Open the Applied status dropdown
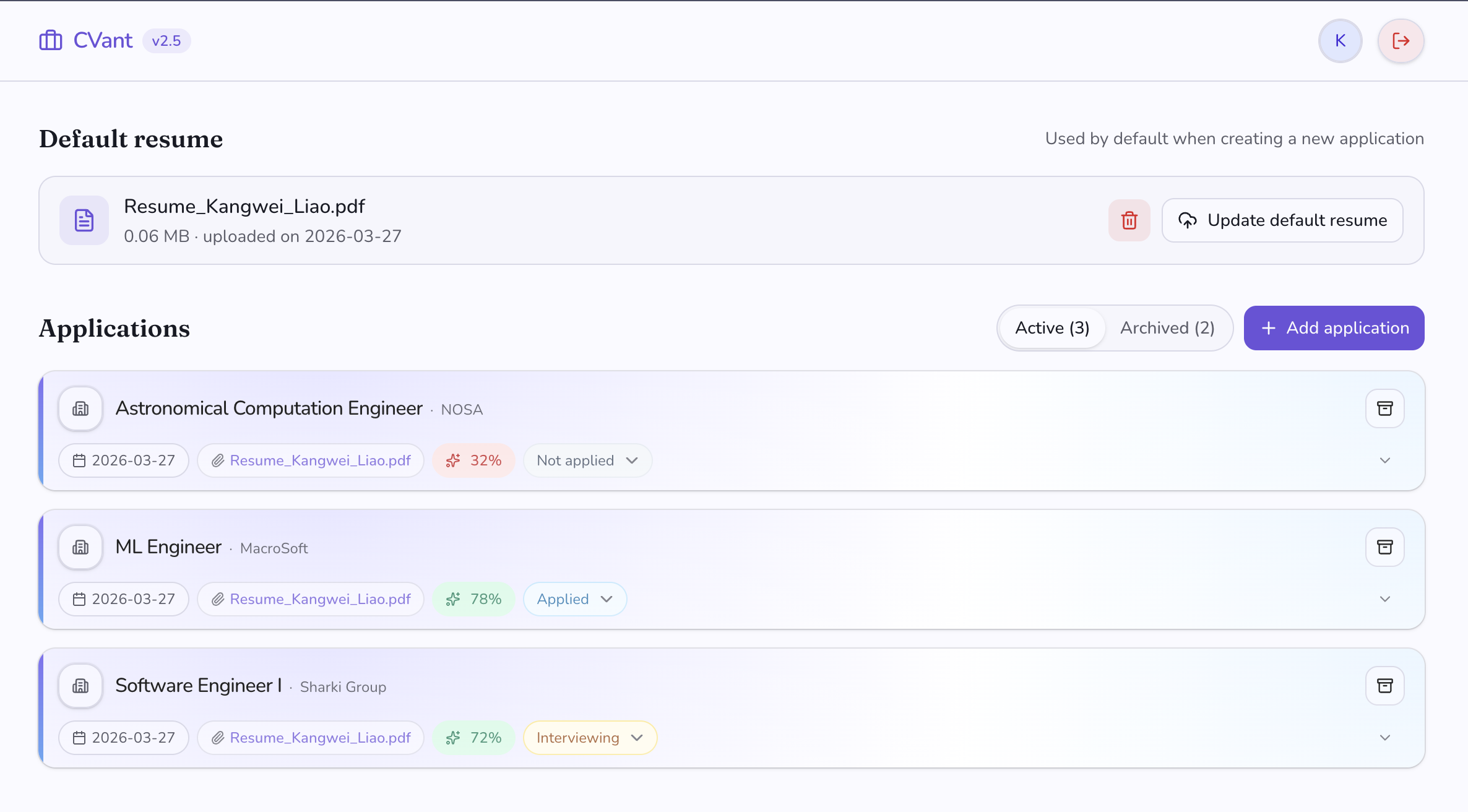 click(574, 599)
